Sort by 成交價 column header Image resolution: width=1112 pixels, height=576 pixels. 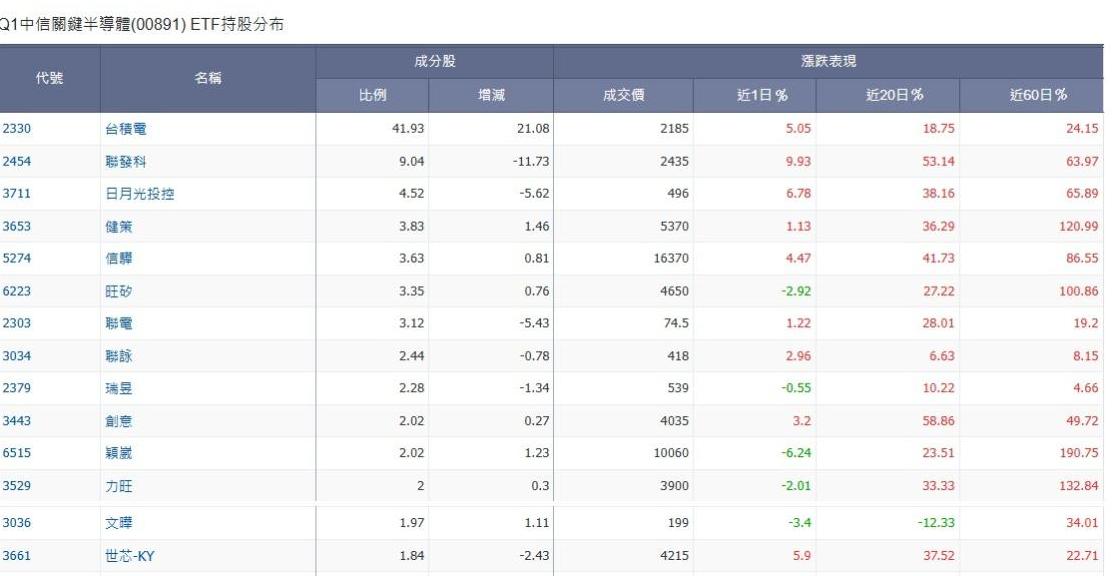click(x=623, y=96)
